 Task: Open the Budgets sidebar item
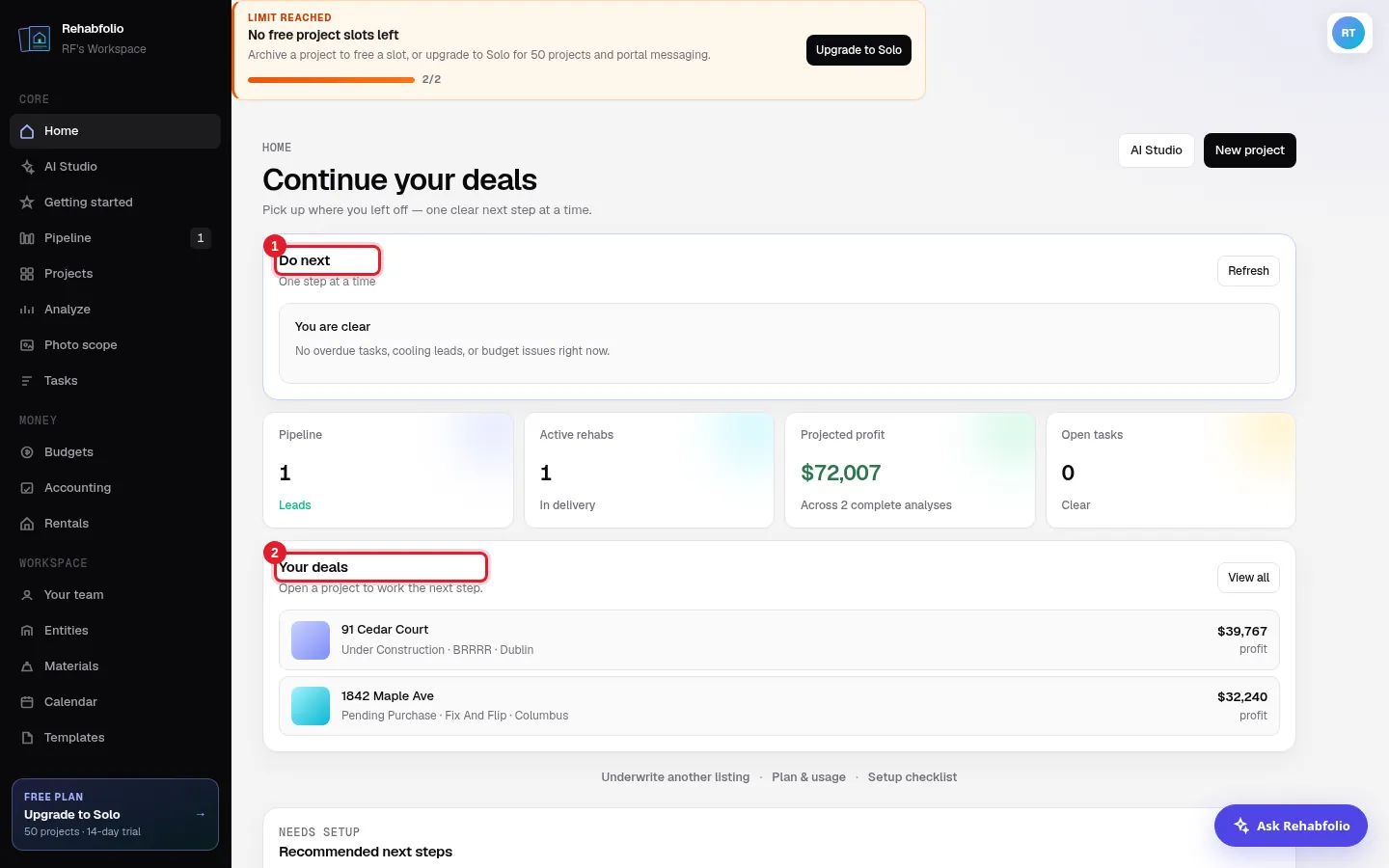(x=115, y=452)
